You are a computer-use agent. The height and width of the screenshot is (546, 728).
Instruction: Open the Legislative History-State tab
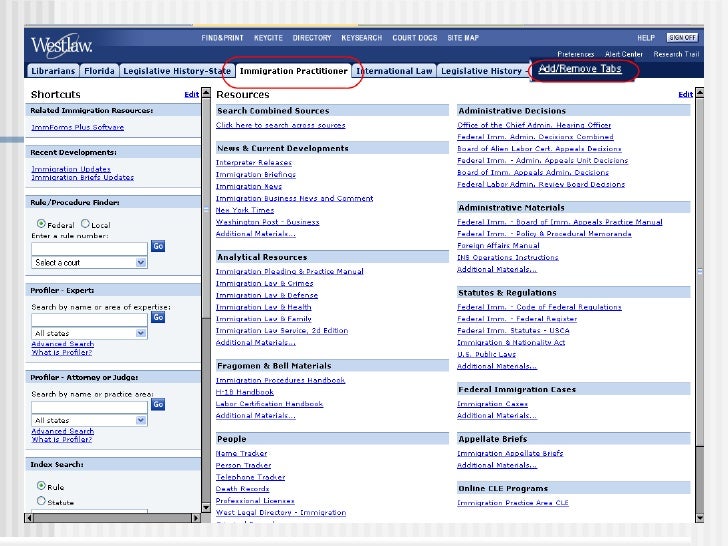[x=177, y=71]
